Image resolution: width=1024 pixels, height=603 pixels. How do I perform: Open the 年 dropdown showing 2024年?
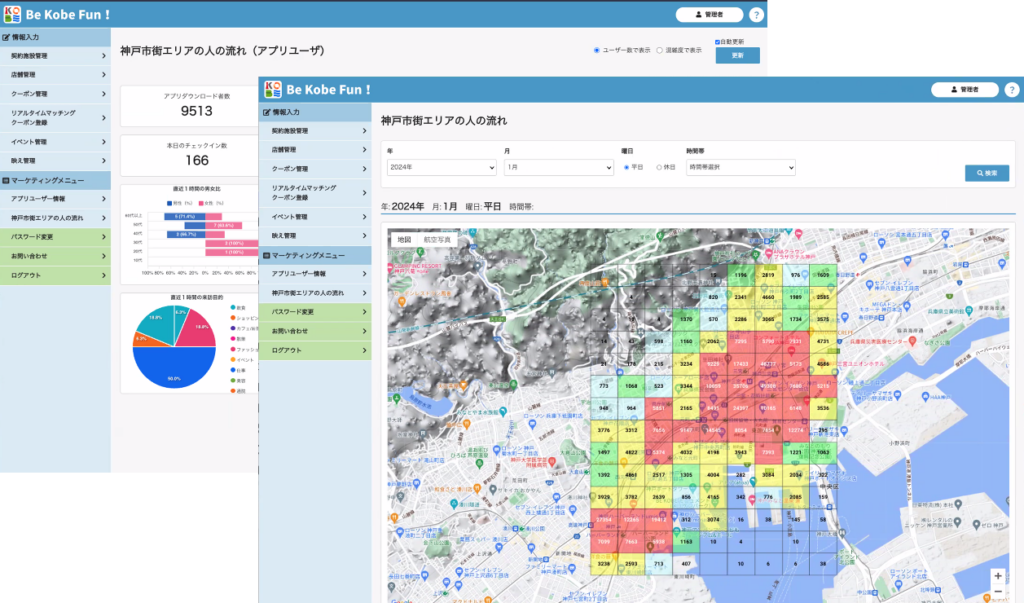click(440, 168)
